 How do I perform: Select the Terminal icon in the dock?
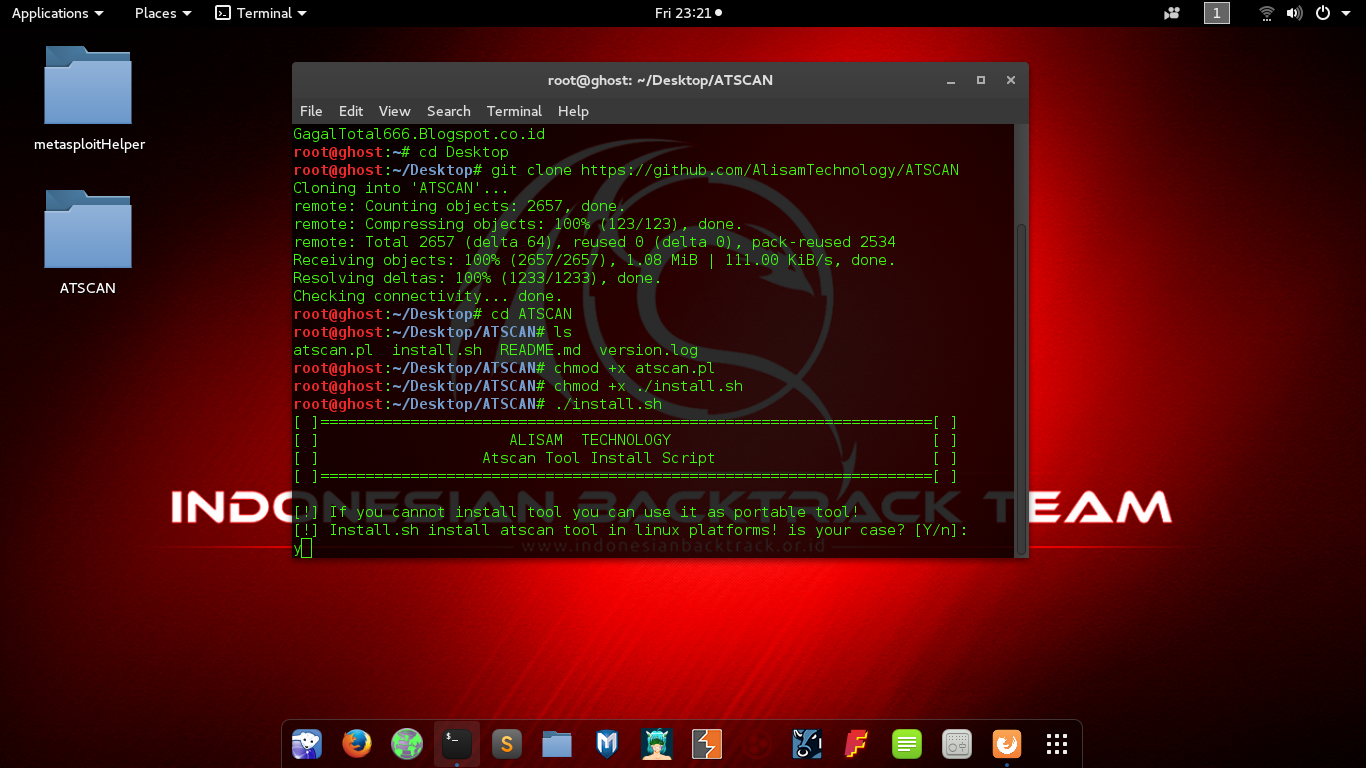pos(457,744)
